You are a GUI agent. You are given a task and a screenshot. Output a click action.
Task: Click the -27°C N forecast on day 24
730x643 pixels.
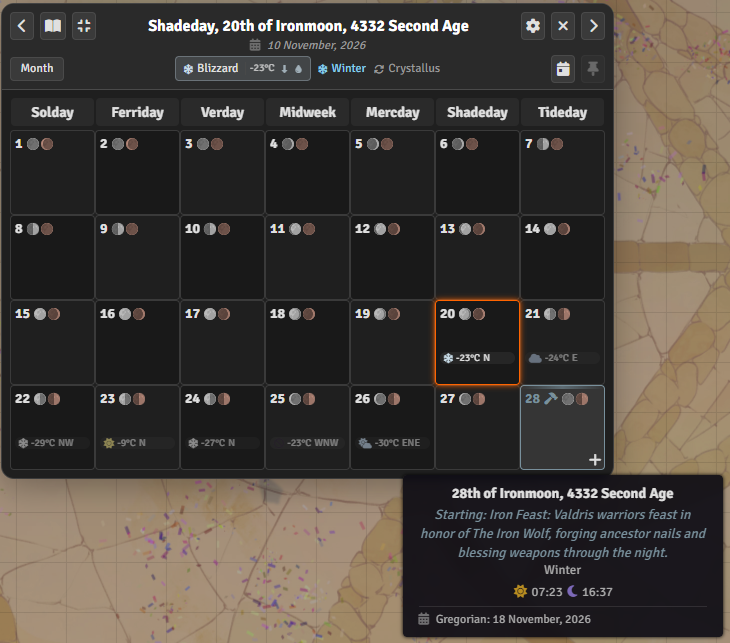[x=222, y=443]
